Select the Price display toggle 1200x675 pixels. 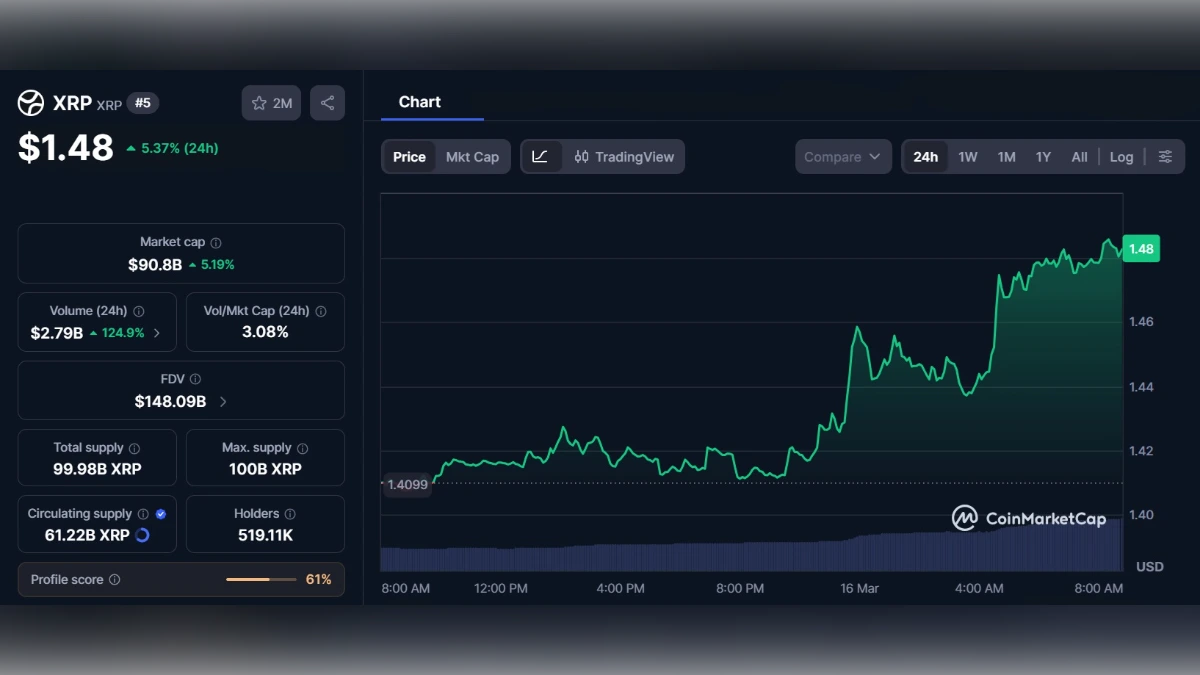pos(409,156)
